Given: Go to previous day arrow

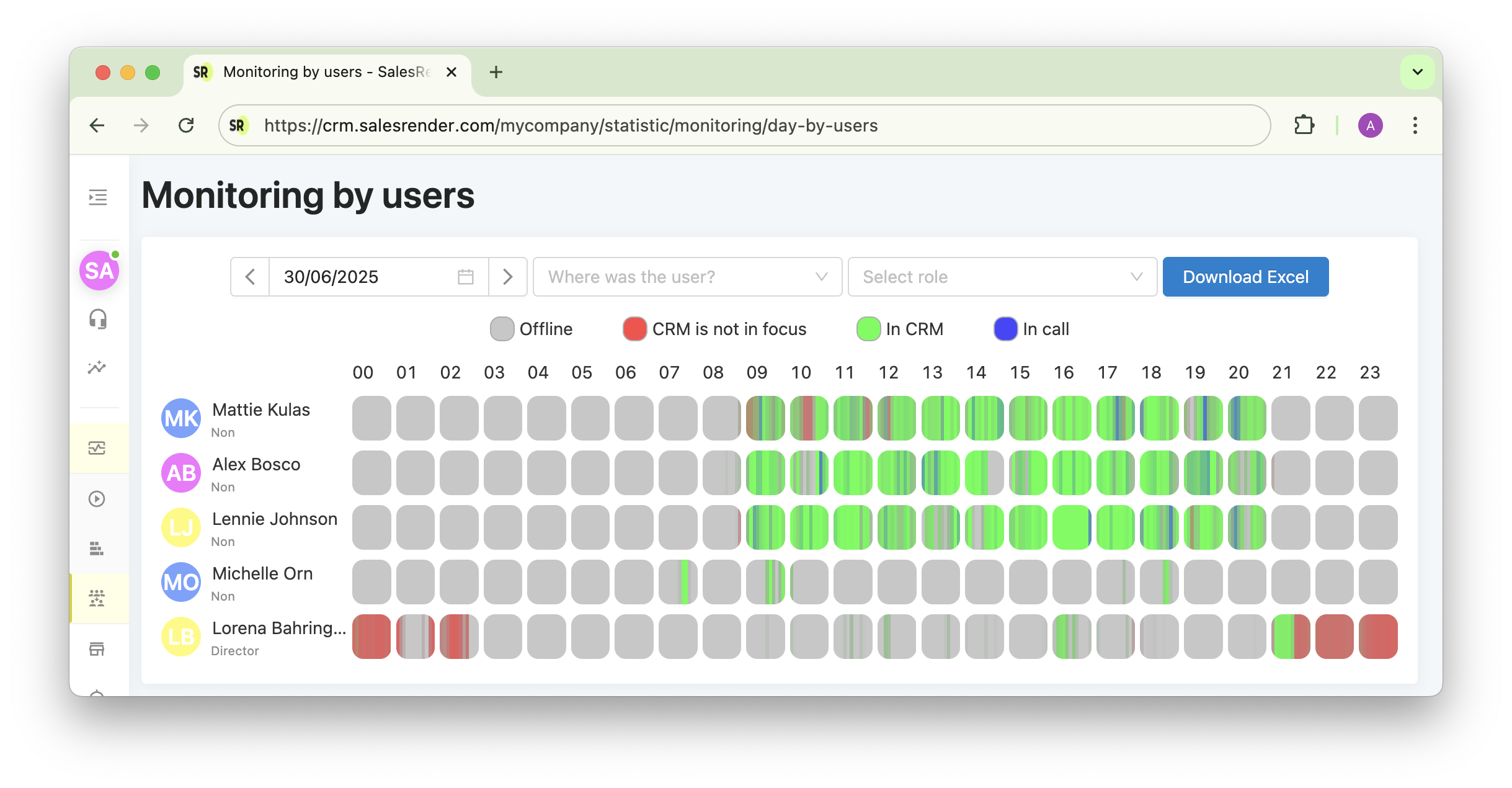Looking at the screenshot, I should [250, 277].
